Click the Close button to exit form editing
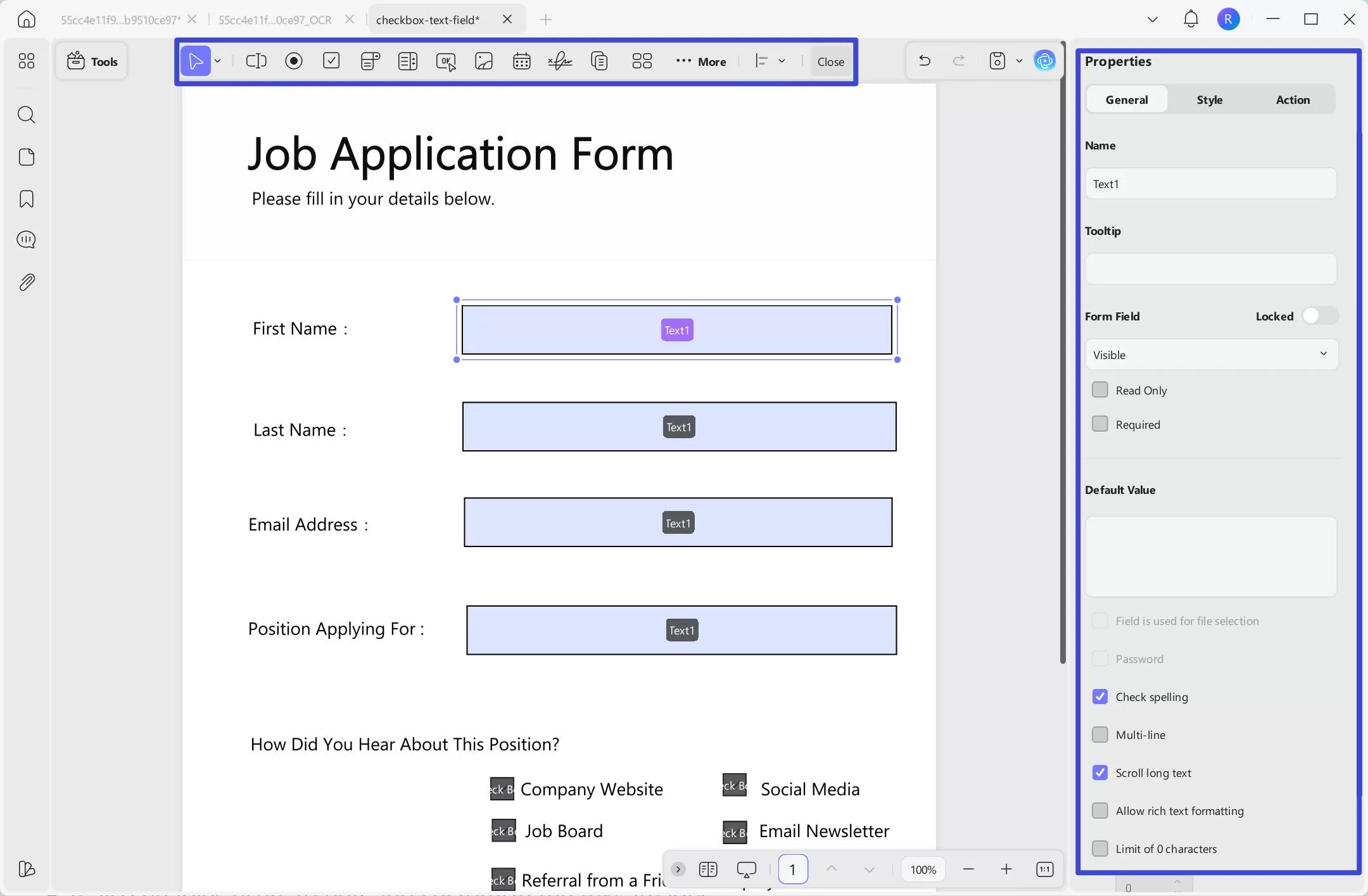1368x896 pixels. coord(830,61)
